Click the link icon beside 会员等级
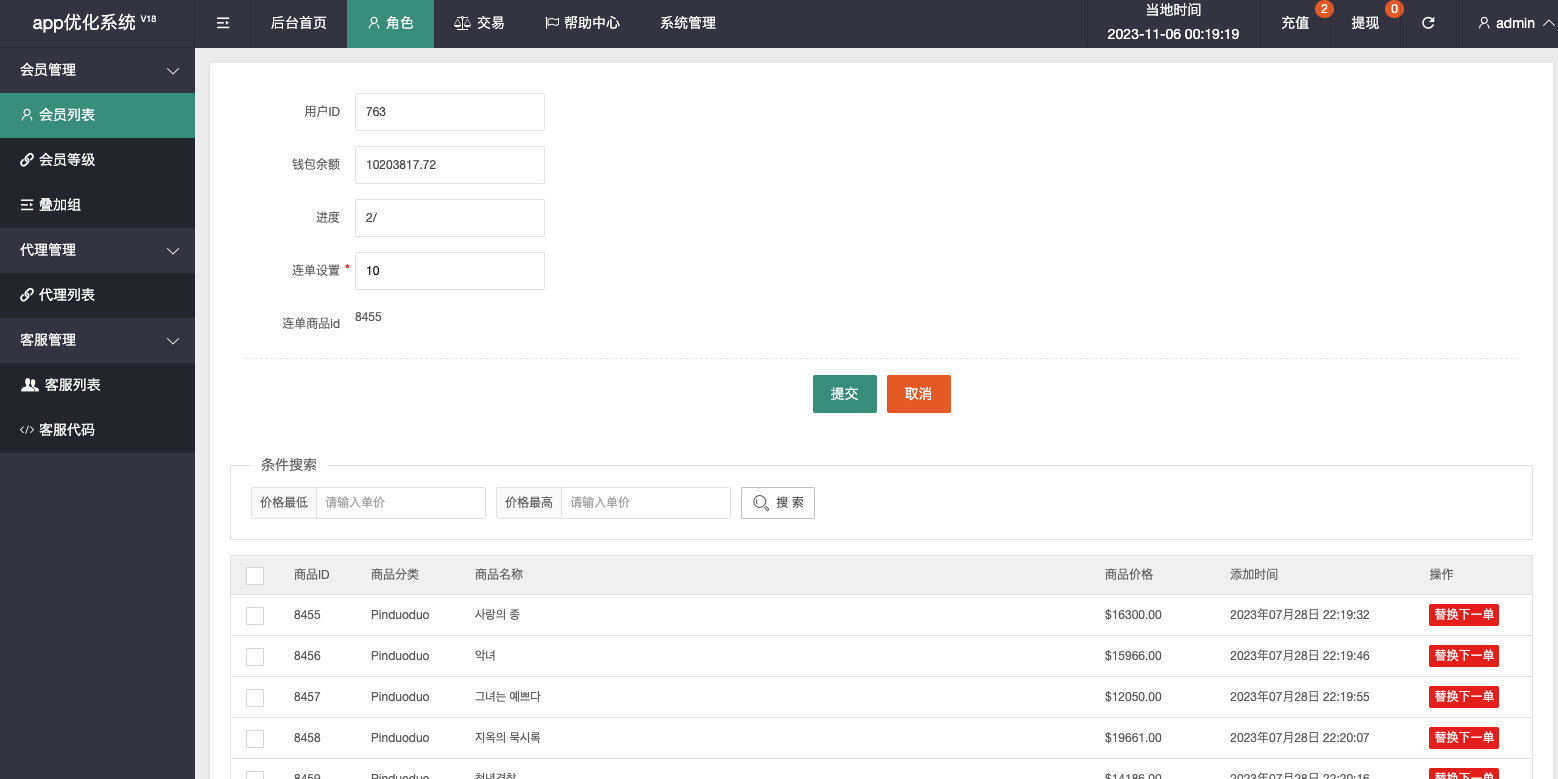The width and height of the screenshot is (1558, 779). [27, 160]
